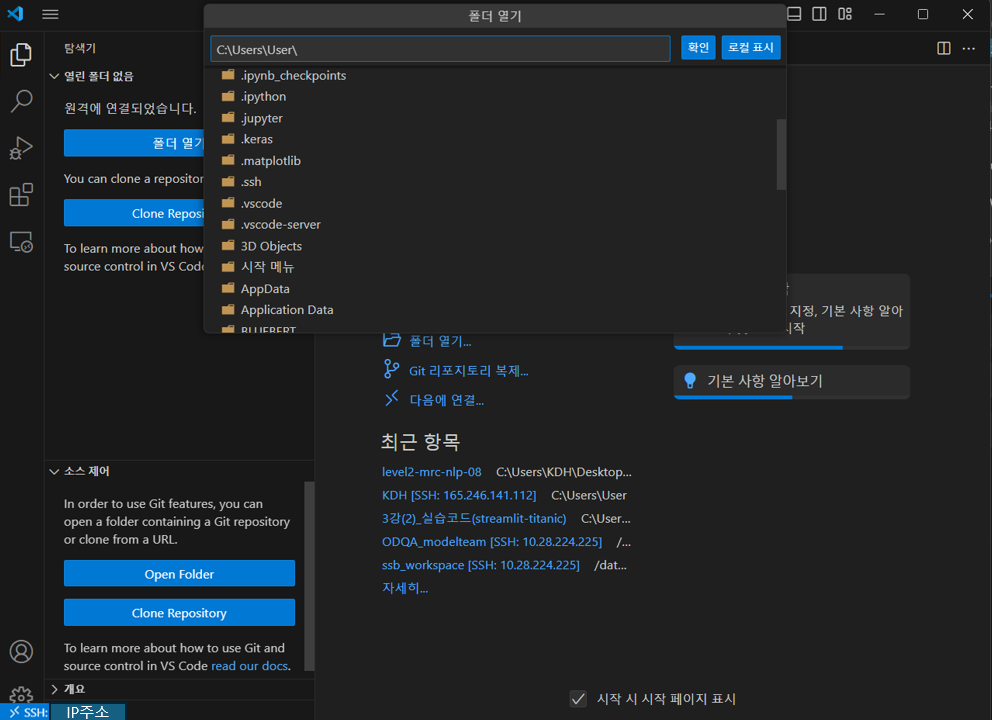Click the sidebar source control scrollbar
Screen dimensions: 992x720
tap(309, 576)
